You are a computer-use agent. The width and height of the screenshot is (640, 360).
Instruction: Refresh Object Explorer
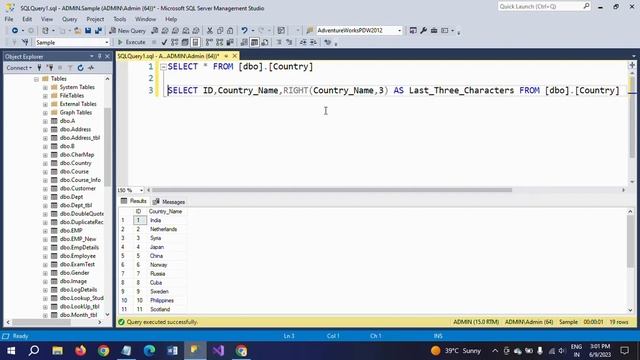(80, 68)
